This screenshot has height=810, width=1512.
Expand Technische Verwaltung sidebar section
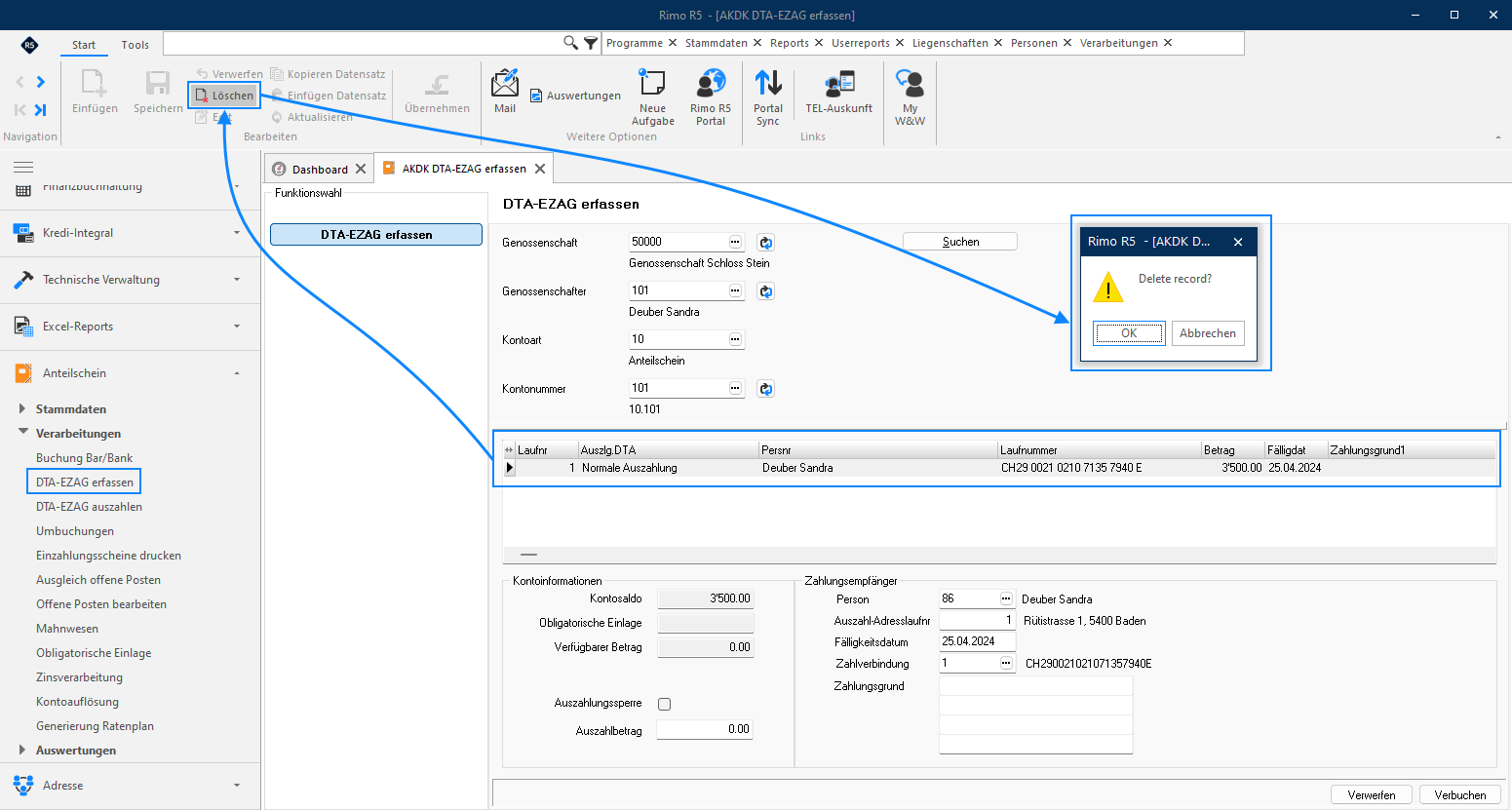[x=130, y=280]
